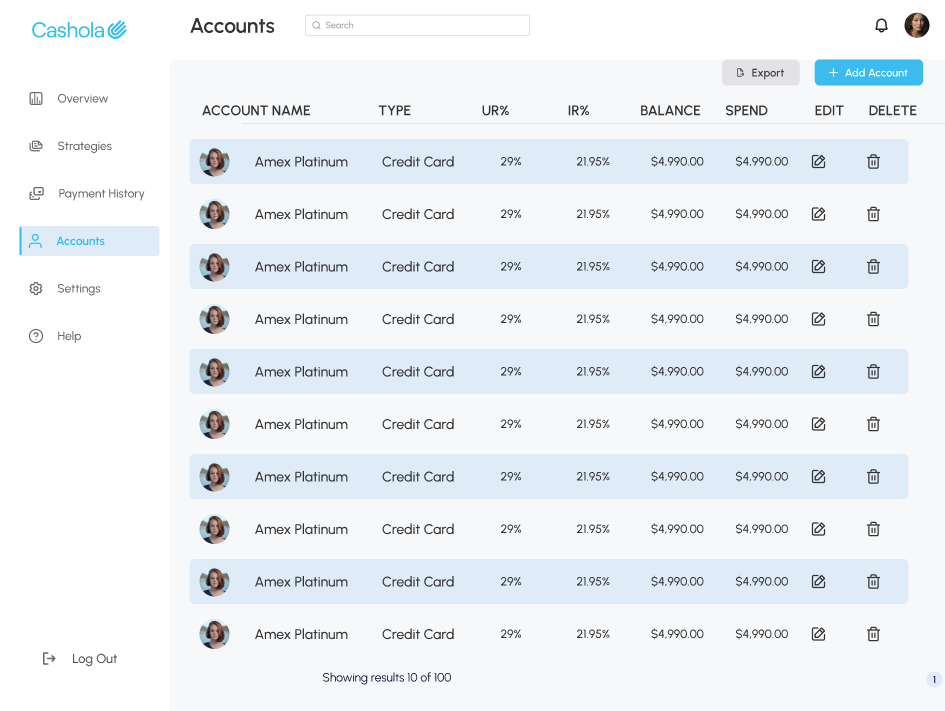Sort by SPEND column header

(x=746, y=110)
